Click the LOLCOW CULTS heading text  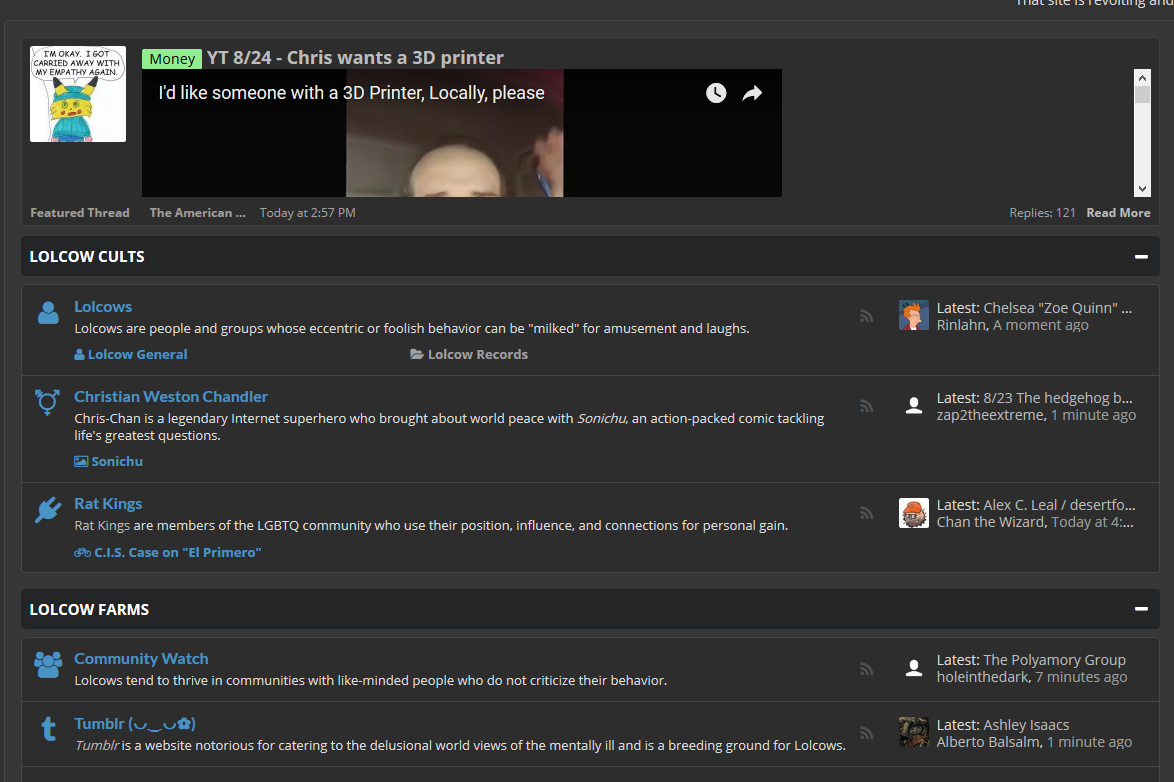pyautogui.click(x=87, y=256)
